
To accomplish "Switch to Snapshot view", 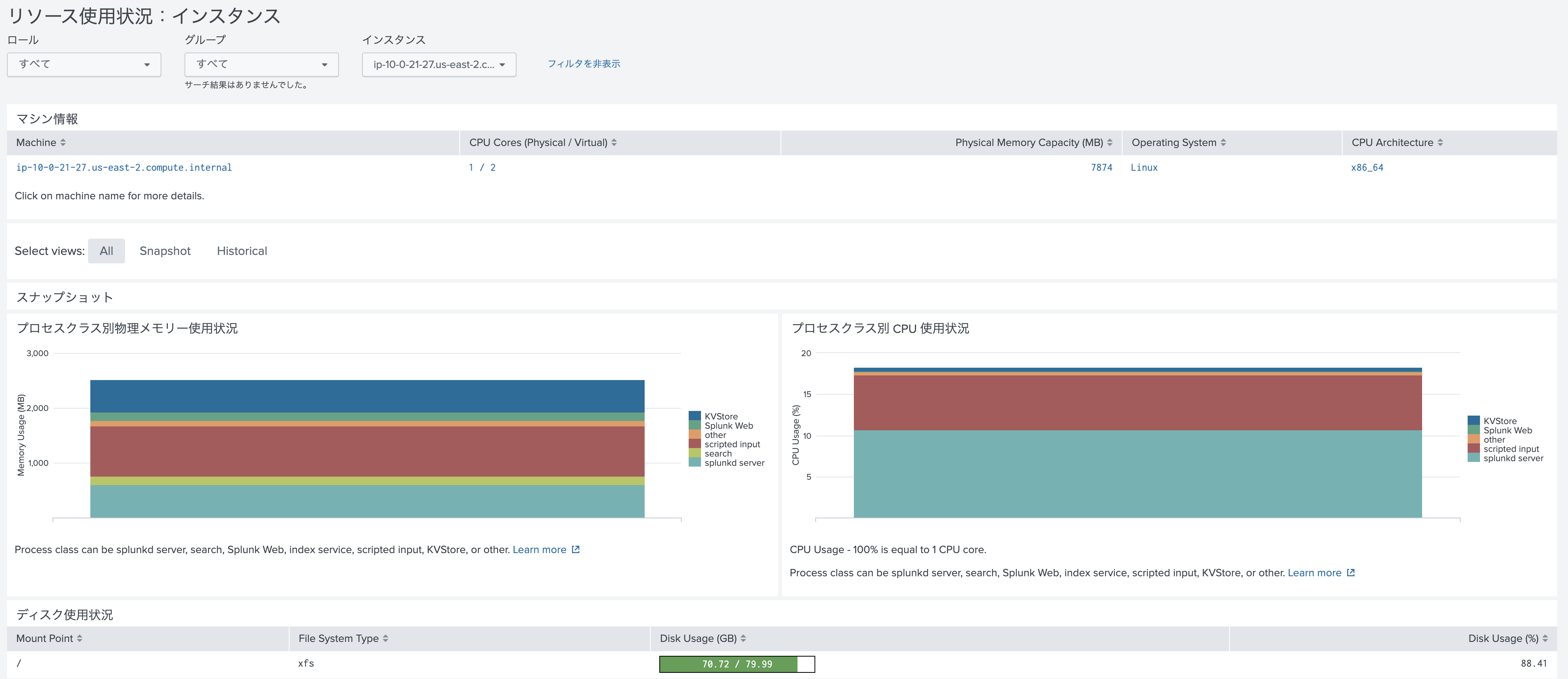I will [x=165, y=251].
